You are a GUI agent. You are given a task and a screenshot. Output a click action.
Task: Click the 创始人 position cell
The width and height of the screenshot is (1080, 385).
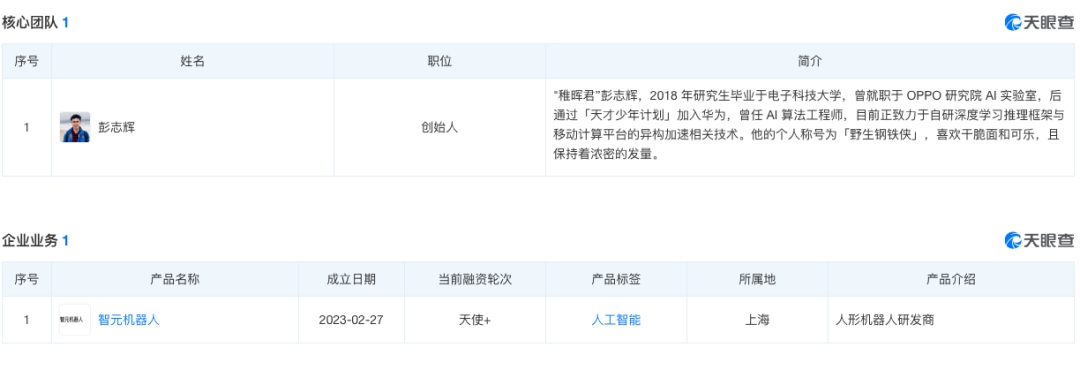[439, 127]
